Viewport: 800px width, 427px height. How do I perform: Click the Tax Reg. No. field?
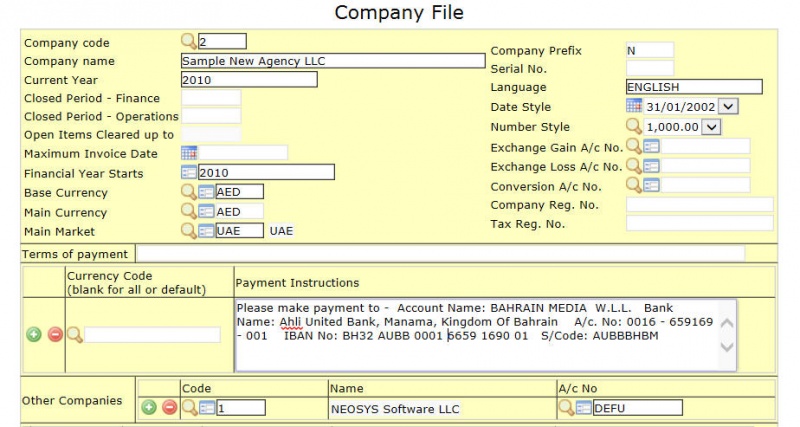point(700,223)
